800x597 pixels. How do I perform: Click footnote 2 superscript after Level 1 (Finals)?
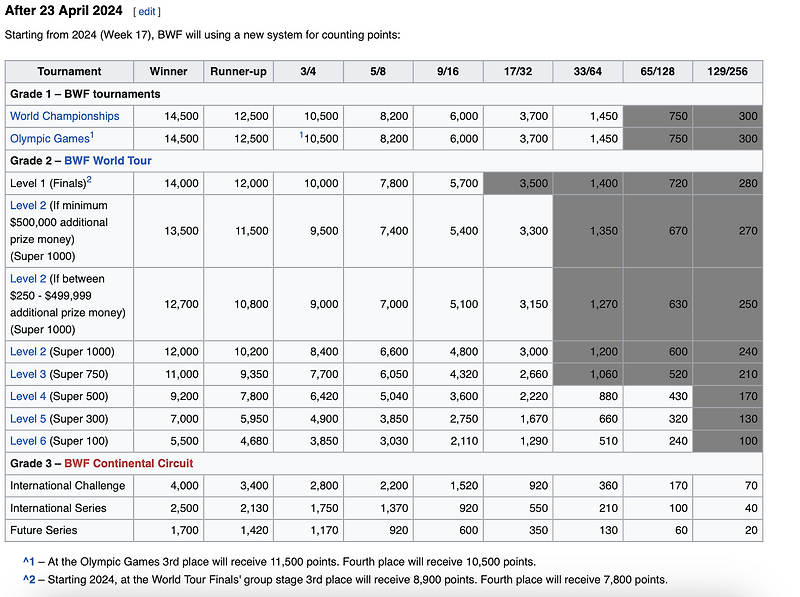pos(89,180)
